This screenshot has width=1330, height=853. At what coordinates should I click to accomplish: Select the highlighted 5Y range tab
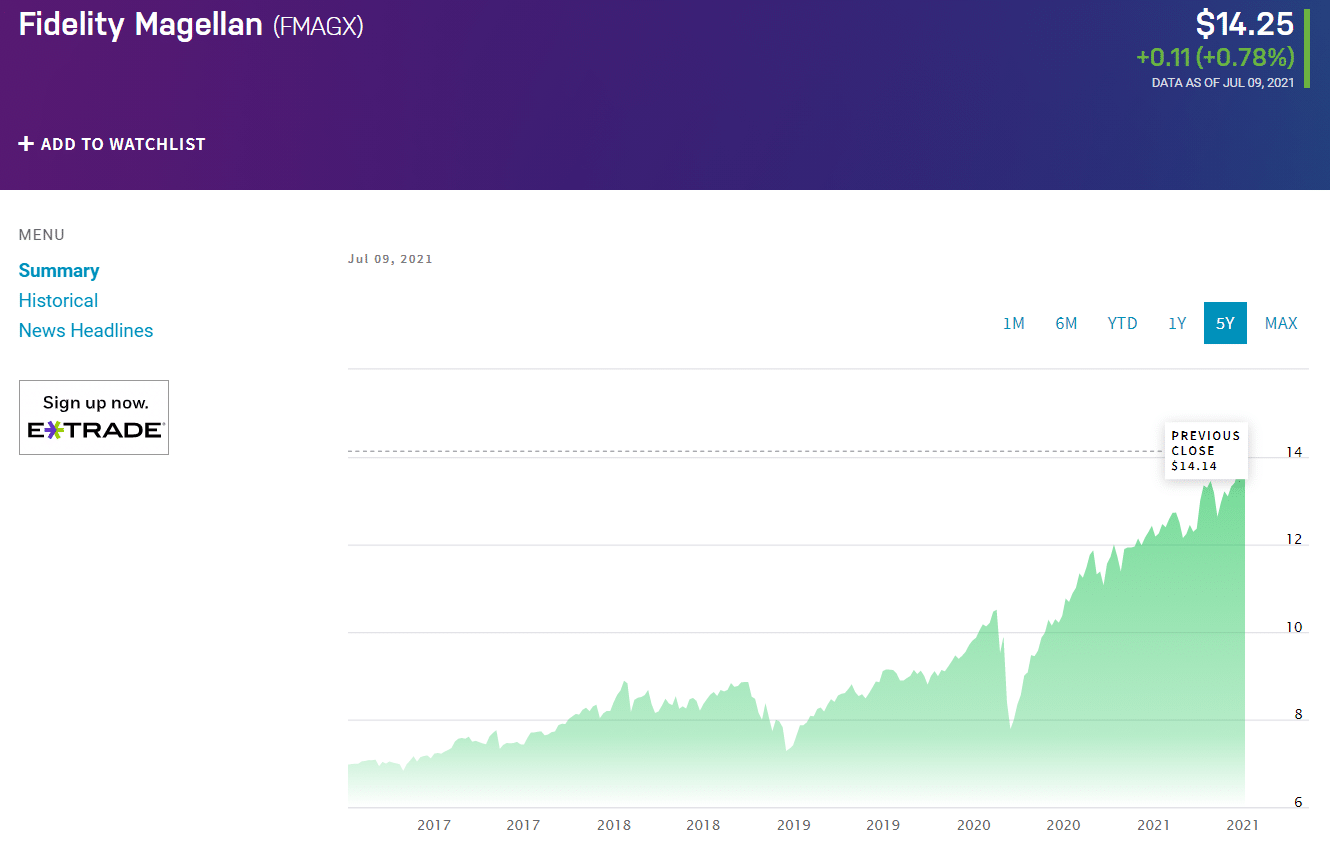pos(1225,323)
